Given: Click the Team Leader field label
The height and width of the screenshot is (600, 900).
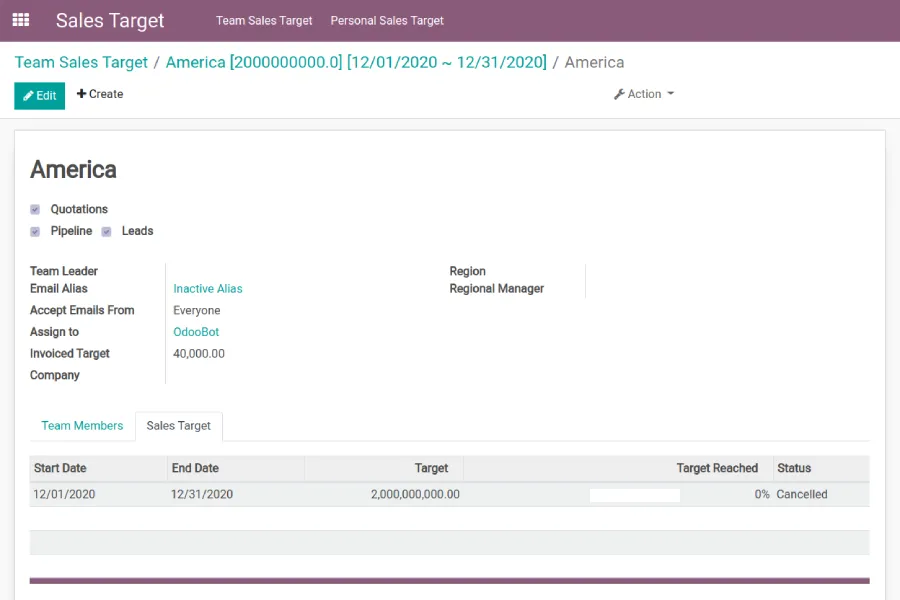Looking at the screenshot, I should point(64,271).
